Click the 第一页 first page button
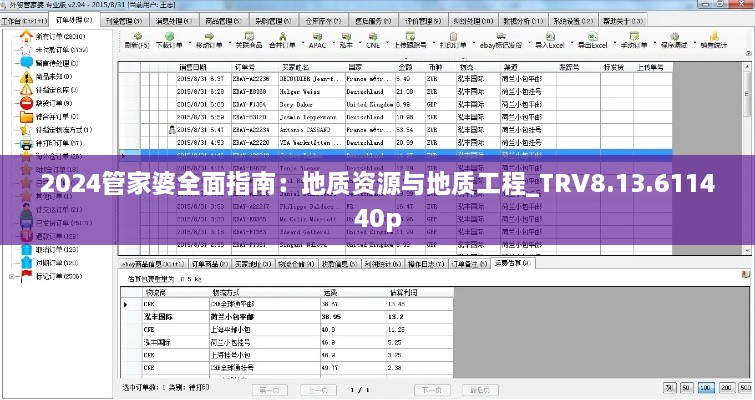Image resolution: width=755 pixels, height=400 pixels. click(x=269, y=390)
